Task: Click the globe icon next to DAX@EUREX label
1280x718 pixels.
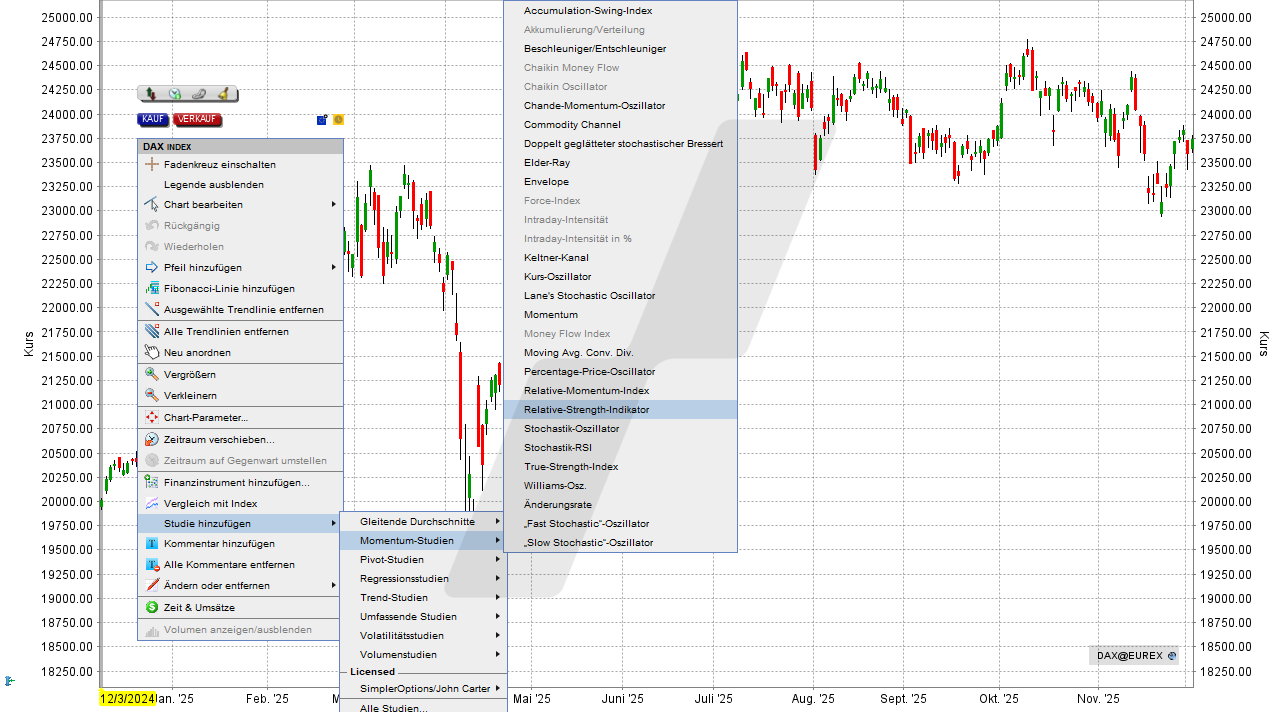Action: pyautogui.click(x=1171, y=655)
